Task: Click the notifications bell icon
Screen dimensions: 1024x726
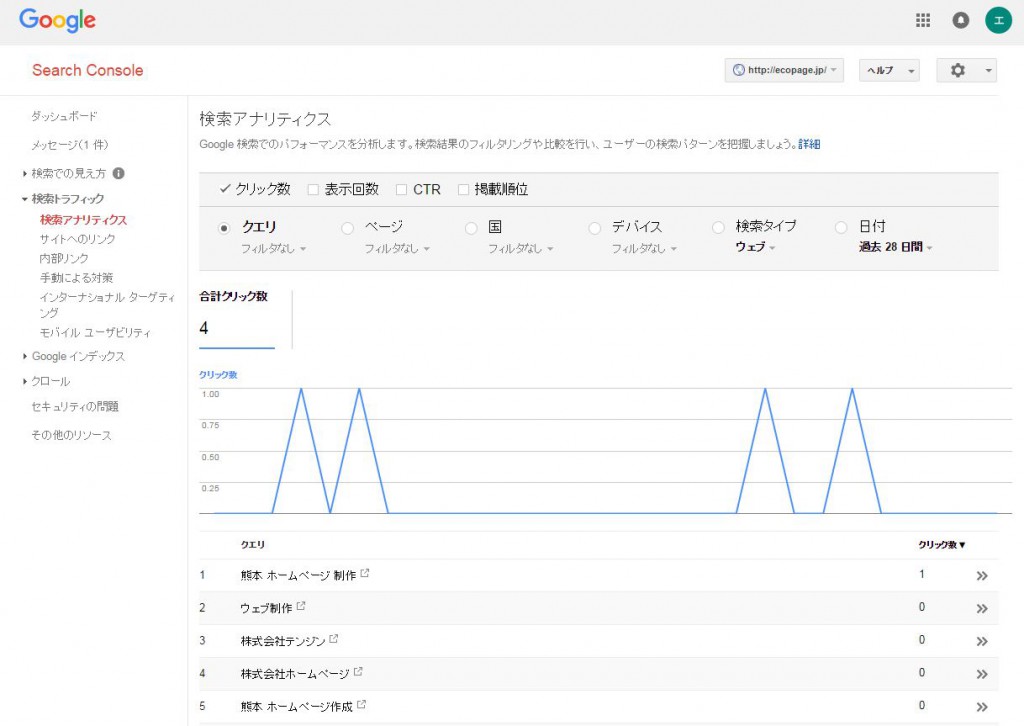Action: point(960,20)
